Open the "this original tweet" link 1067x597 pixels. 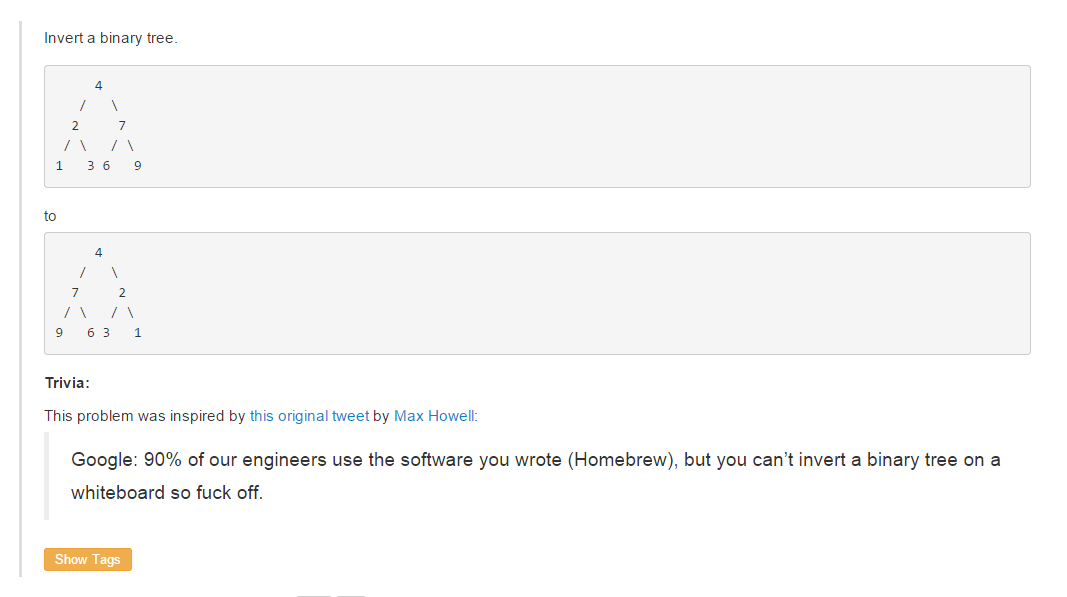pyautogui.click(x=309, y=416)
